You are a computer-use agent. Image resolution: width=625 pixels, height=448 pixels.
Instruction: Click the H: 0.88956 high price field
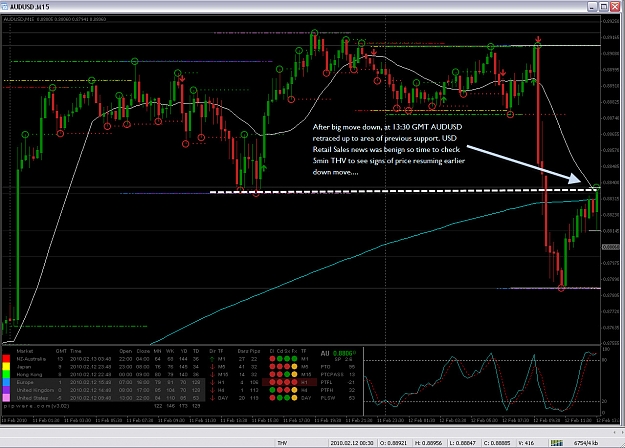pos(428,443)
